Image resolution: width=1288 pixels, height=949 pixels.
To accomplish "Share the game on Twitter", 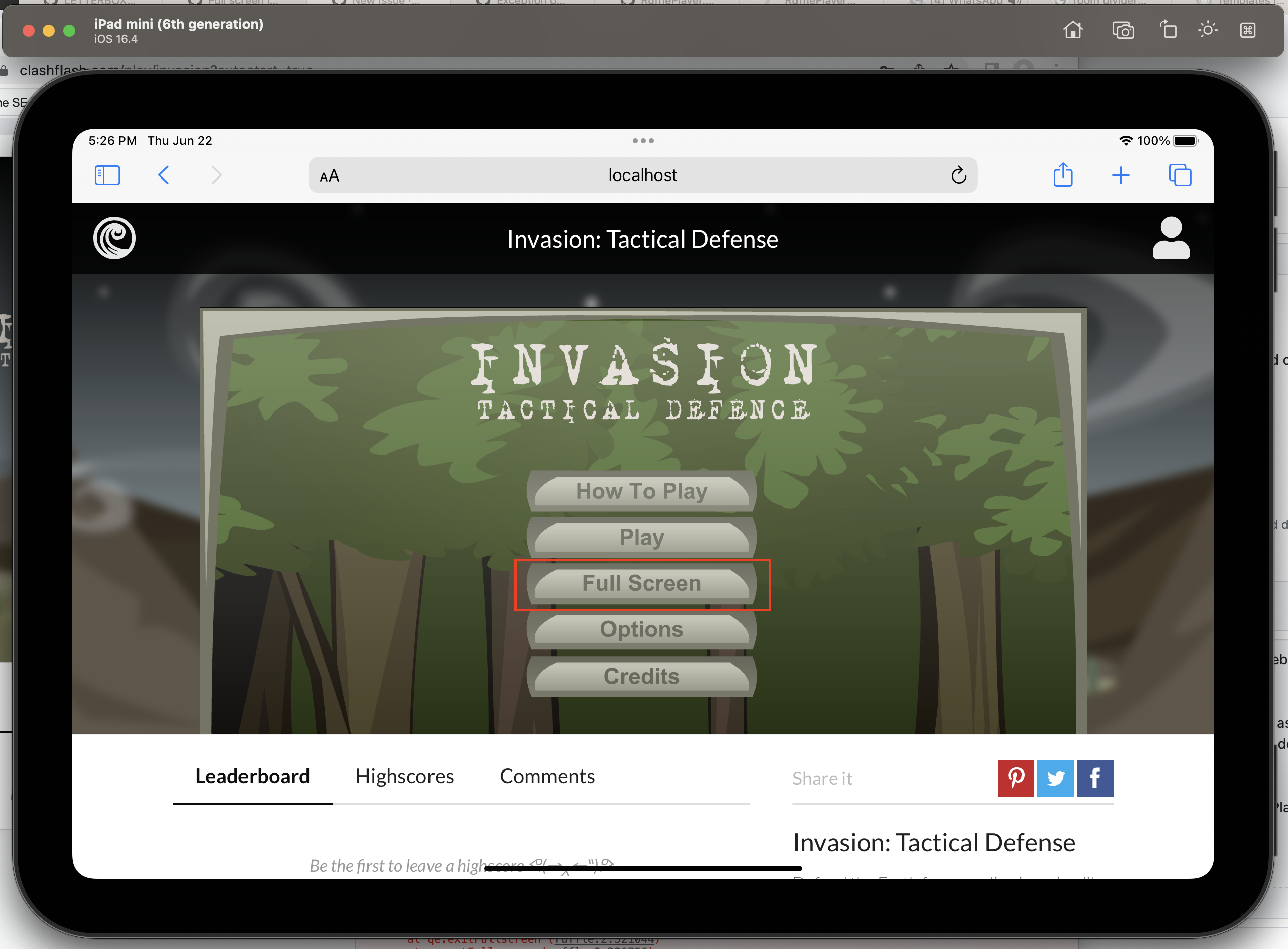I will point(1056,779).
